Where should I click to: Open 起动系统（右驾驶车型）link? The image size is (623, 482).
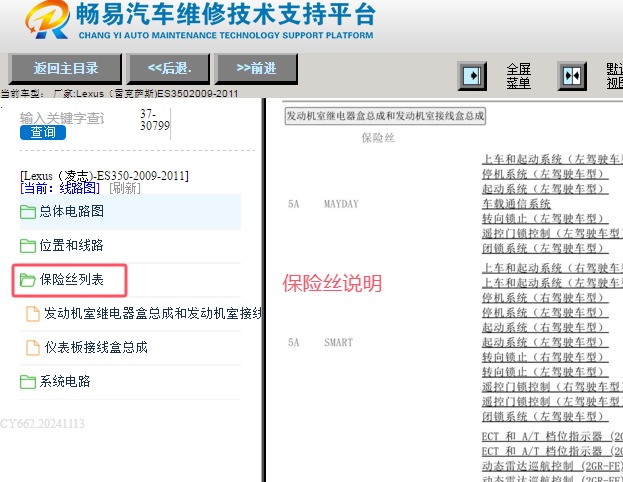coord(545,327)
